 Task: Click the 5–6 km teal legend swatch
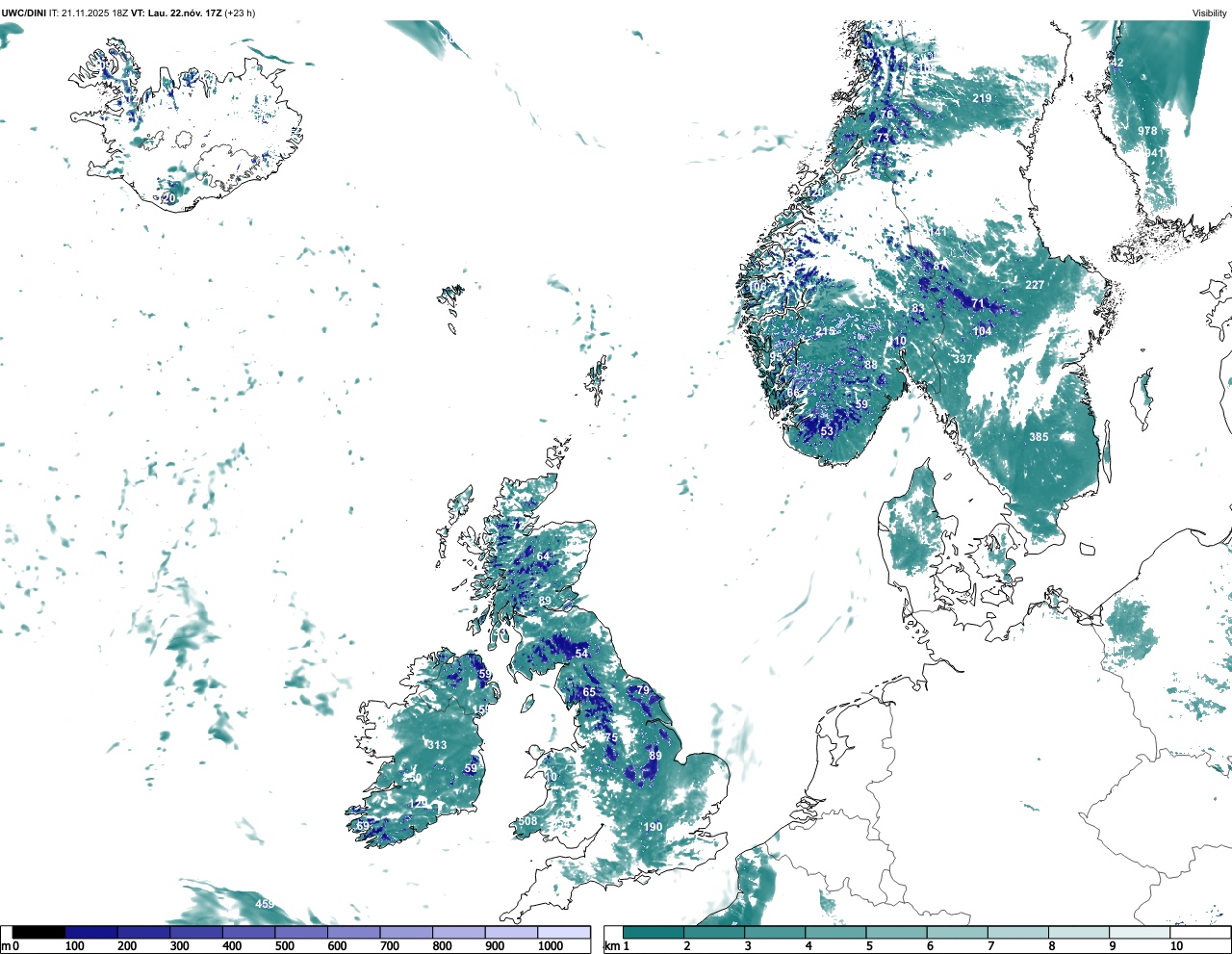897,933
